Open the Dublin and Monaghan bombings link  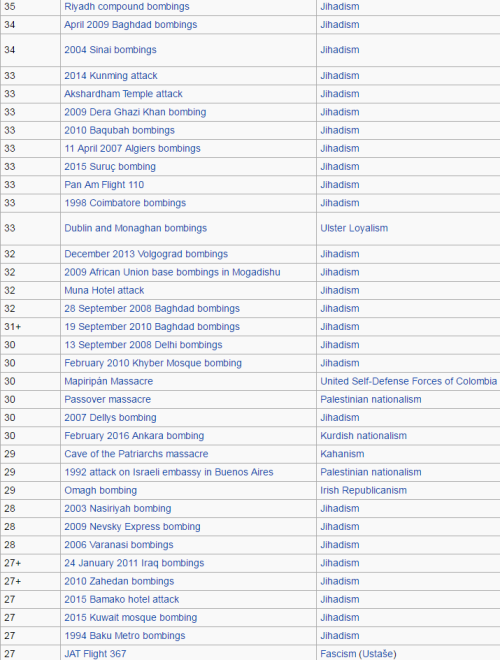tap(136, 228)
